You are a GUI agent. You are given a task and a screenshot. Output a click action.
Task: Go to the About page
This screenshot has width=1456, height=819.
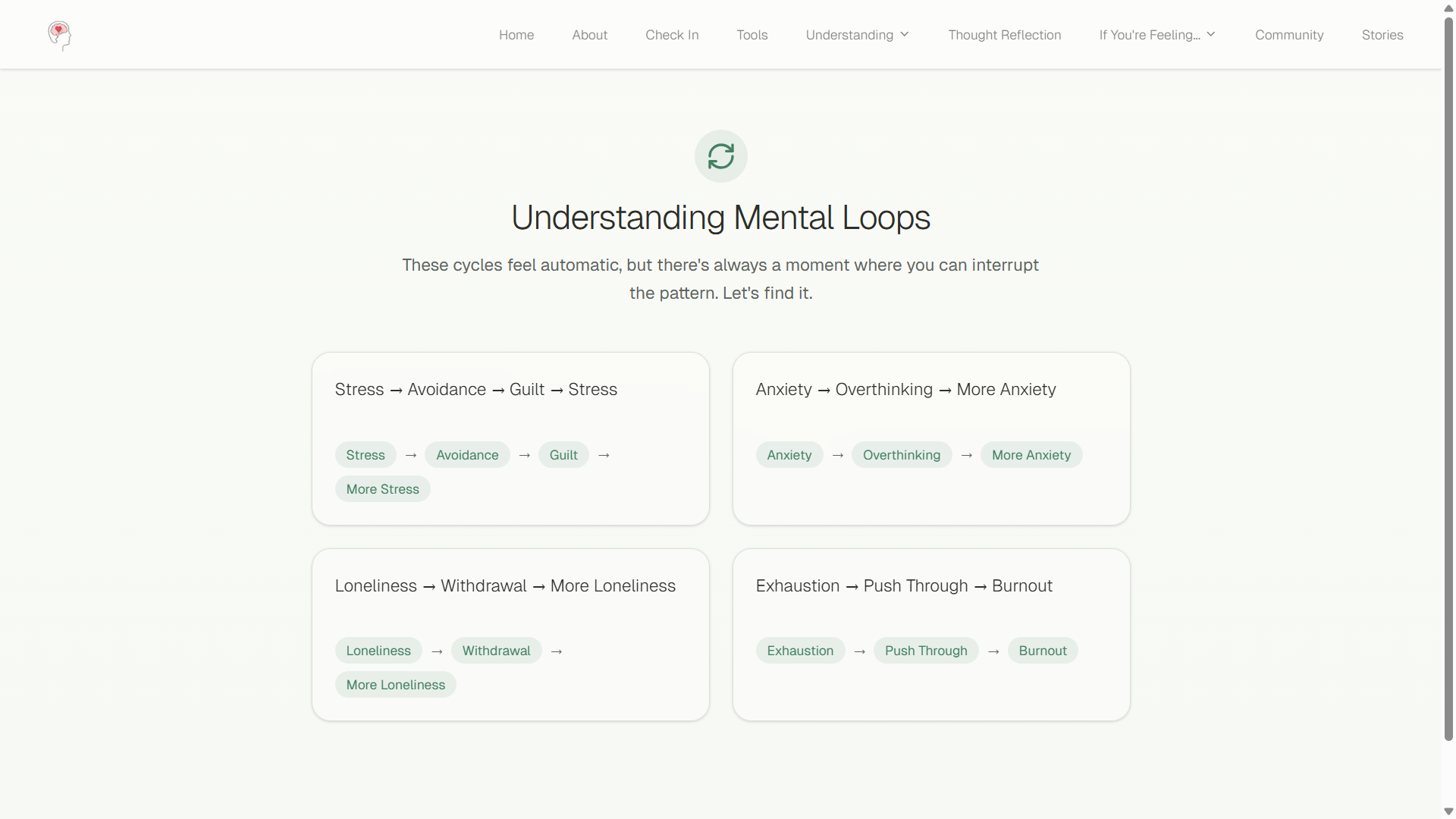pyautogui.click(x=589, y=35)
